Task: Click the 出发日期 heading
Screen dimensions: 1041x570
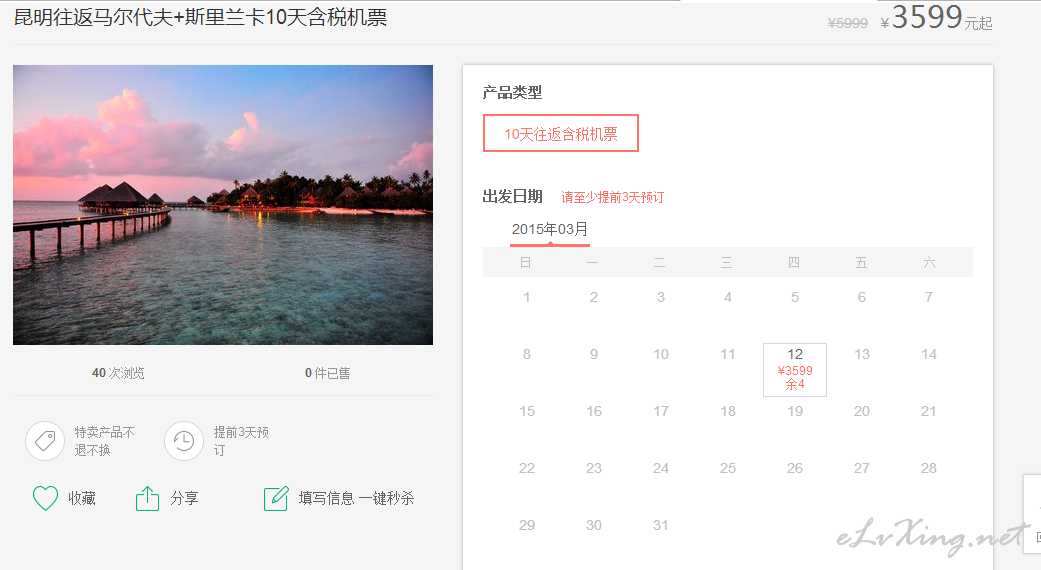Action: pyautogui.click(x=512, y=196)
